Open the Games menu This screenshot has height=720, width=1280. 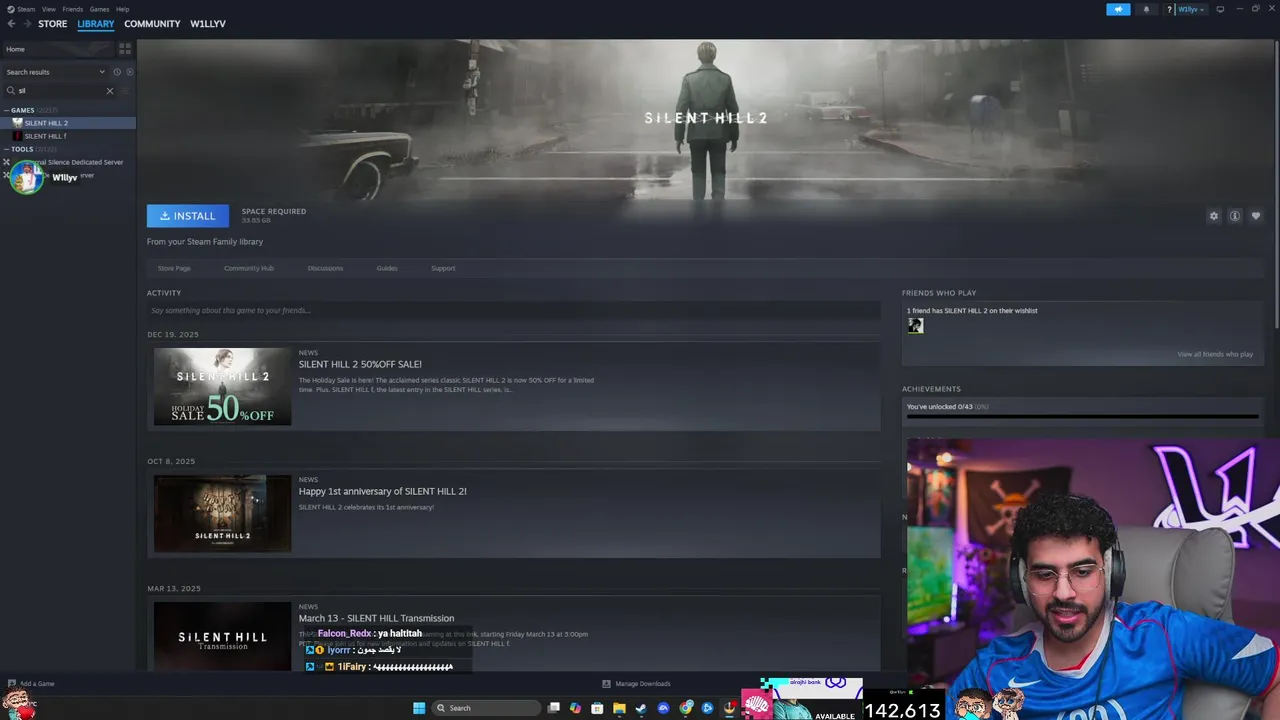(x=99, y=9)
